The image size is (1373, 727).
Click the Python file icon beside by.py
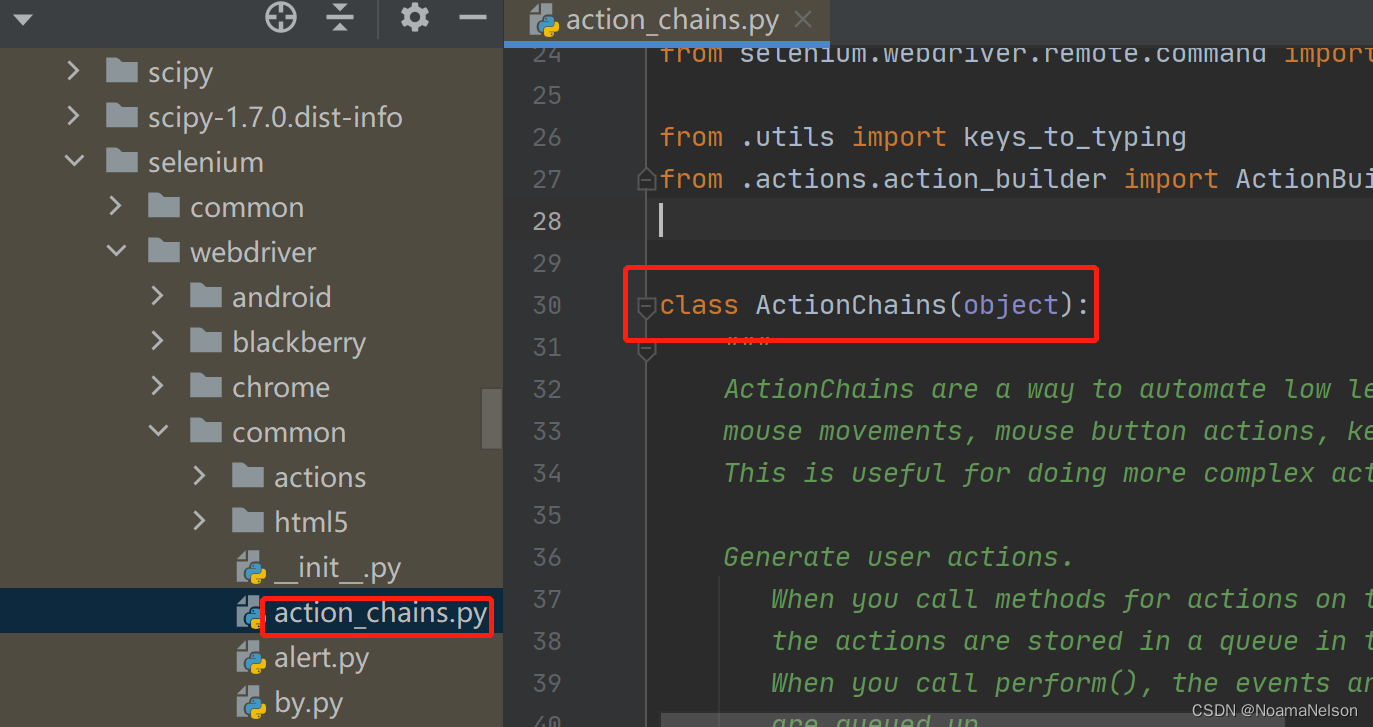[x=250, y=702]
